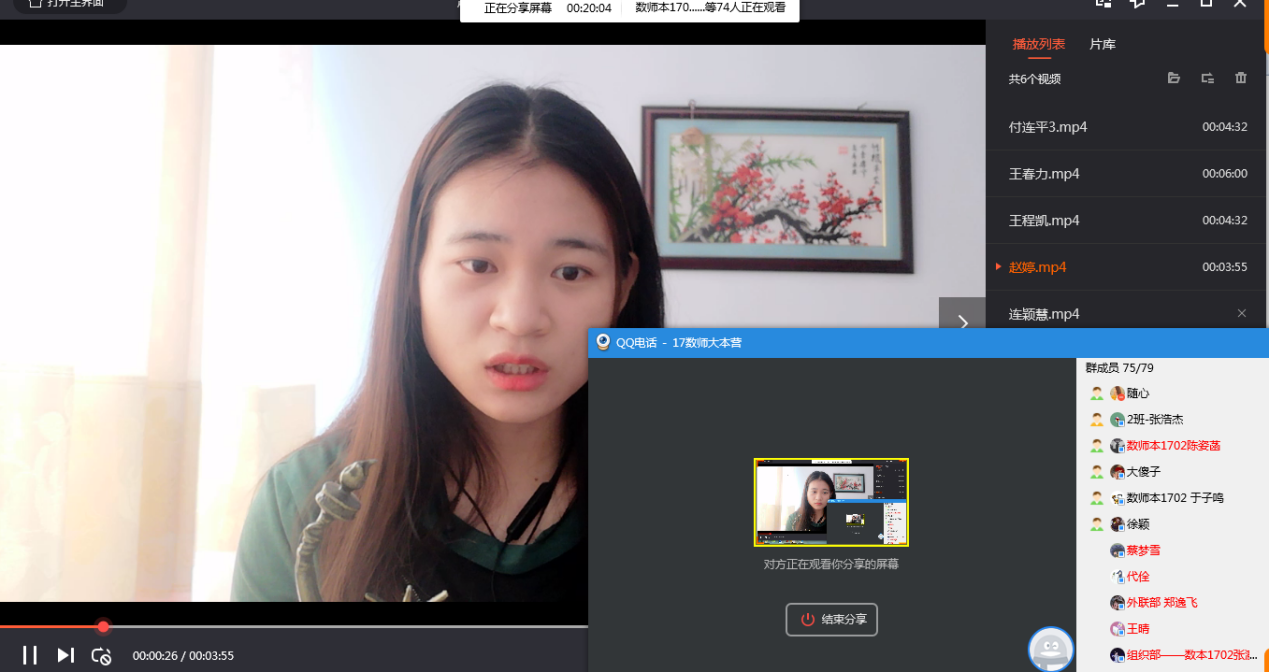The width and height of the screenshot is (1269, 672).
Task: Clear playlist with trash icon
Action: [x=1241, y=78]
